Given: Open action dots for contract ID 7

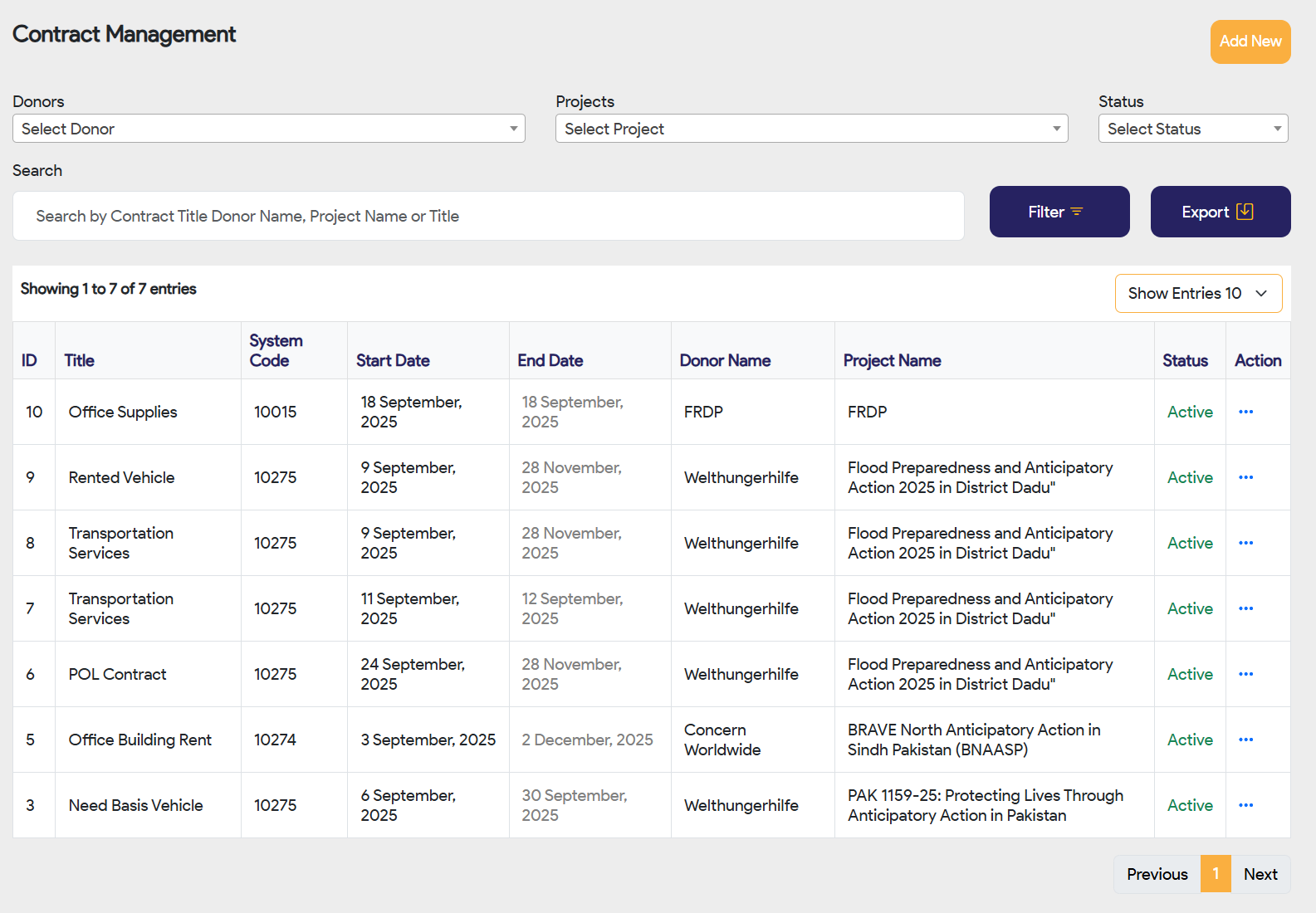Looking at the screenshot, I should tap(1245, 608).
